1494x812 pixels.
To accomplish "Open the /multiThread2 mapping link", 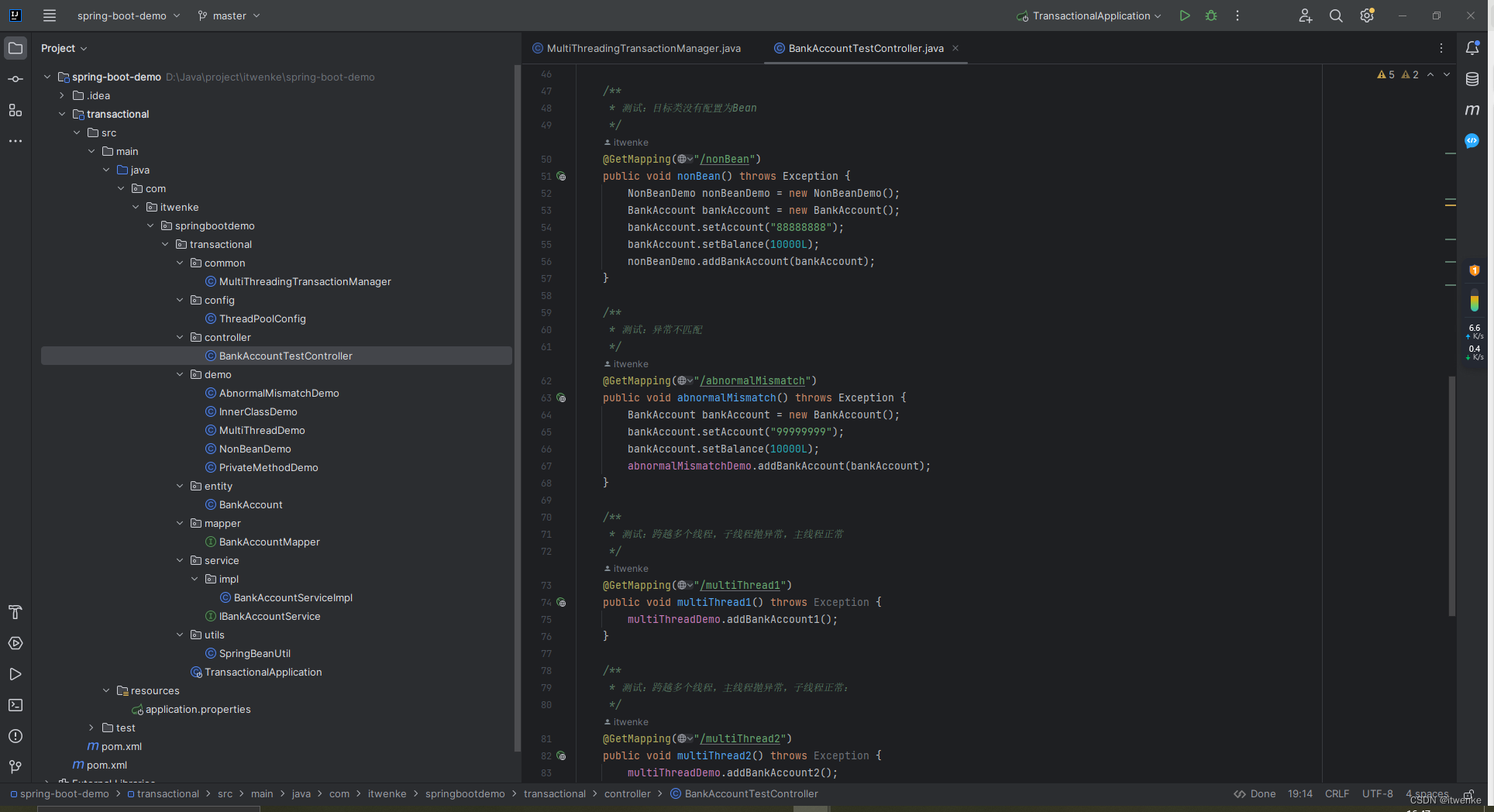I will point(740,739).
